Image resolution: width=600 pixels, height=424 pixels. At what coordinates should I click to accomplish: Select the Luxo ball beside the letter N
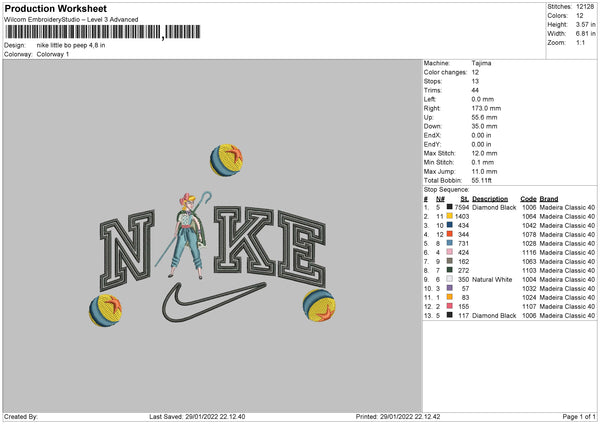click(106, 310)
